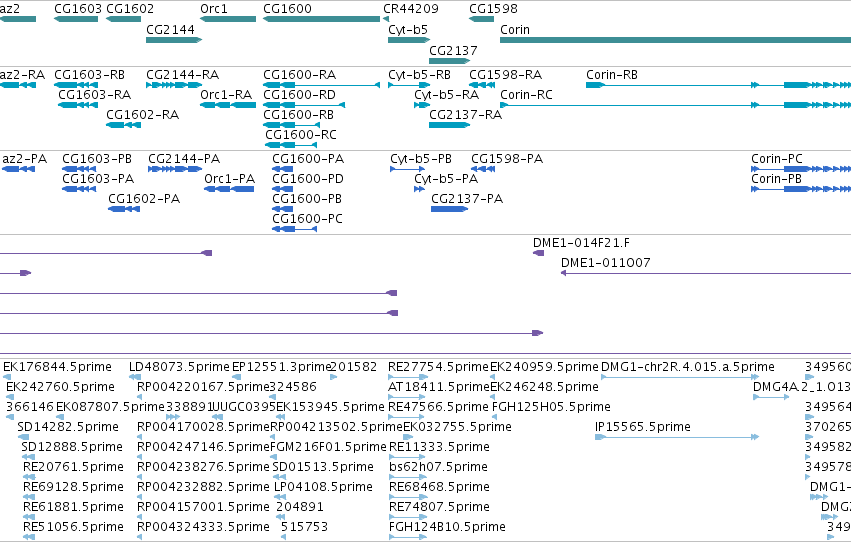The image size is (851, 542).
Task: Select EST RP004324333.5prime
Action: (x=203, y=527)
